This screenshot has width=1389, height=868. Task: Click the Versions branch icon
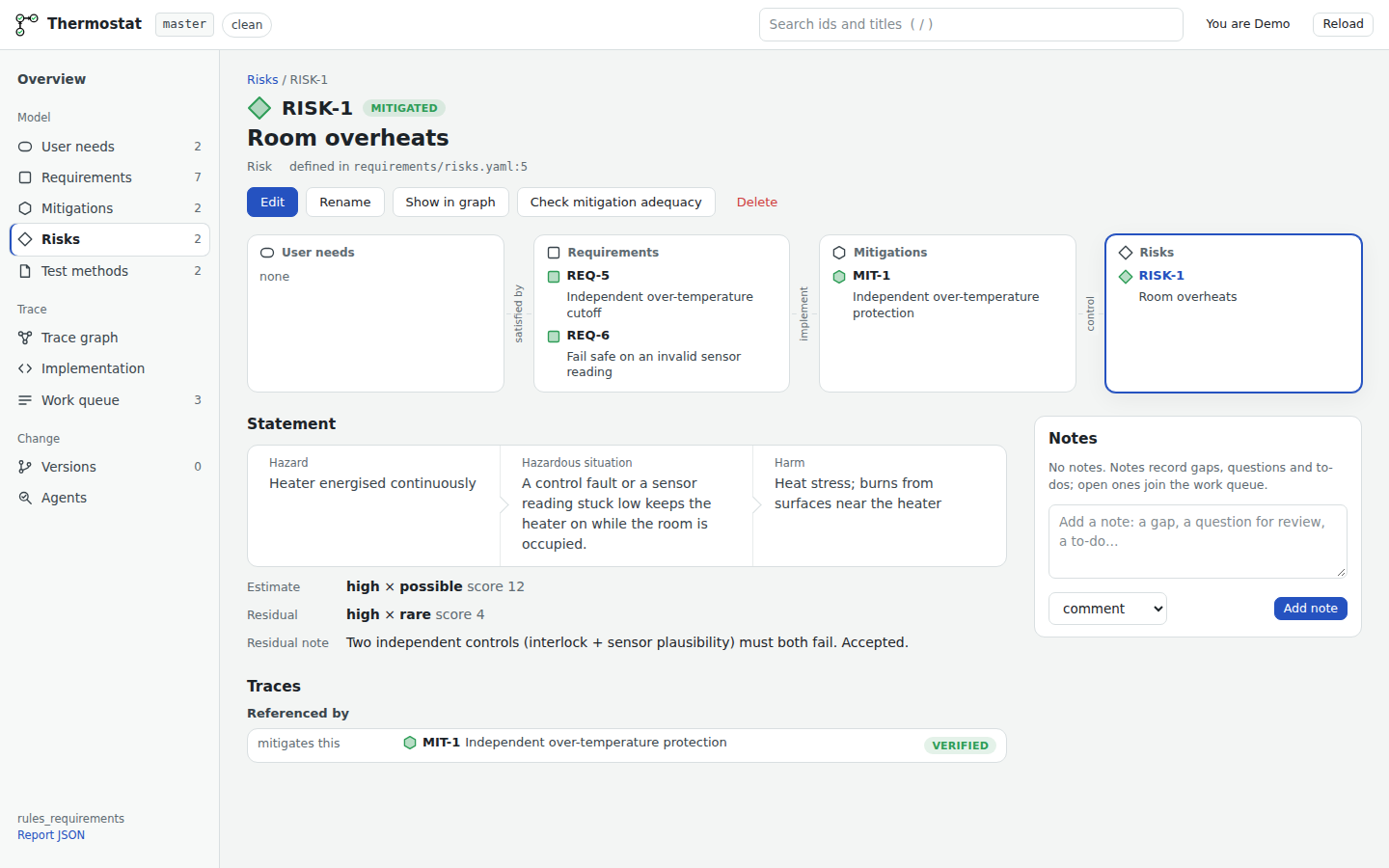pos(25,467)
